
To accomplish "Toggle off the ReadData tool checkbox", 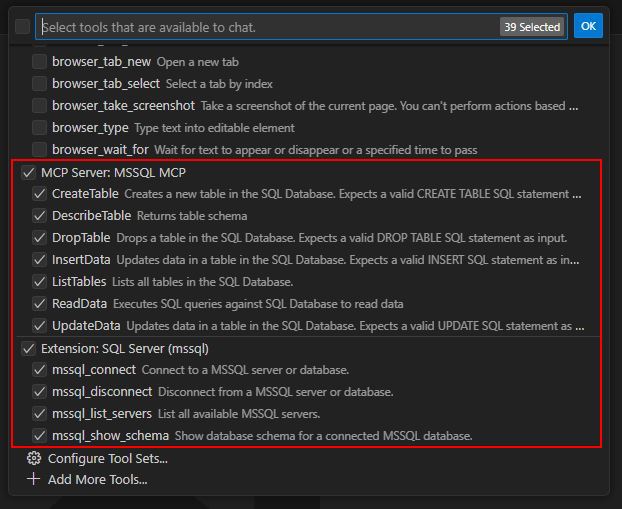I will point(39,304).
